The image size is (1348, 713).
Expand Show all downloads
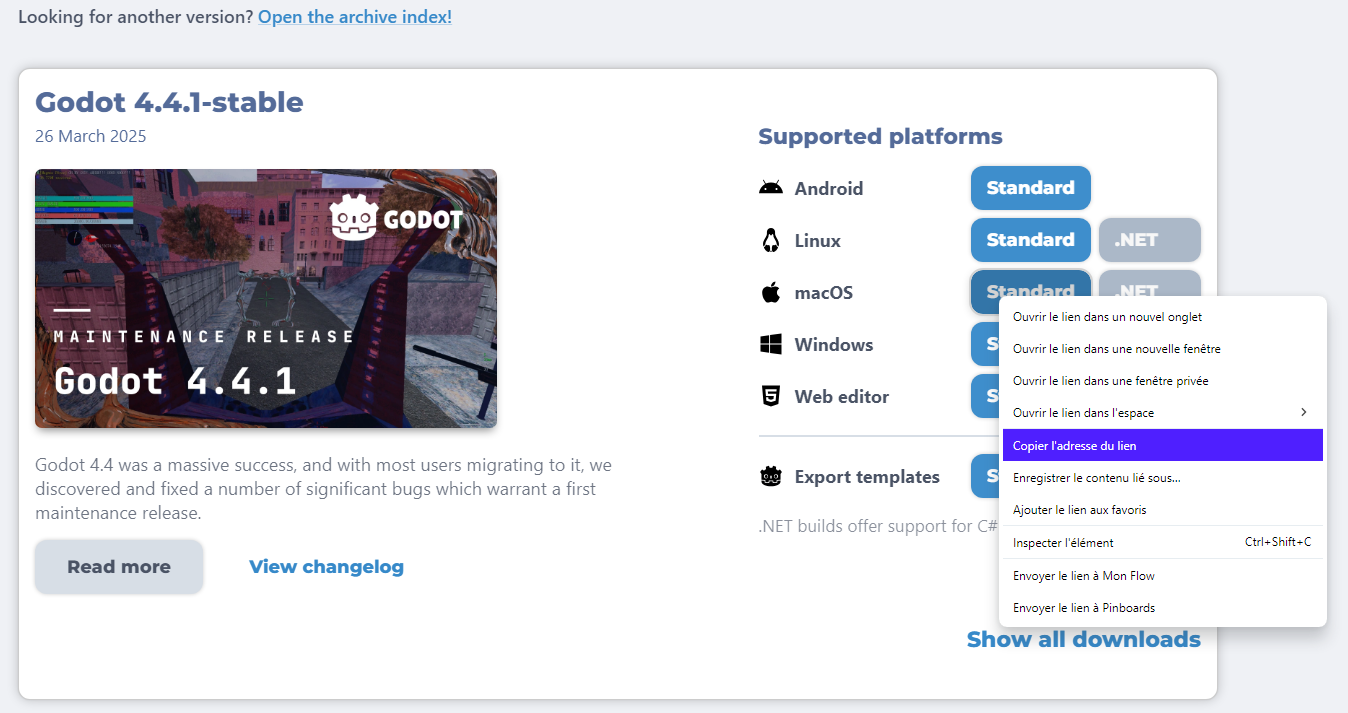1084,639
